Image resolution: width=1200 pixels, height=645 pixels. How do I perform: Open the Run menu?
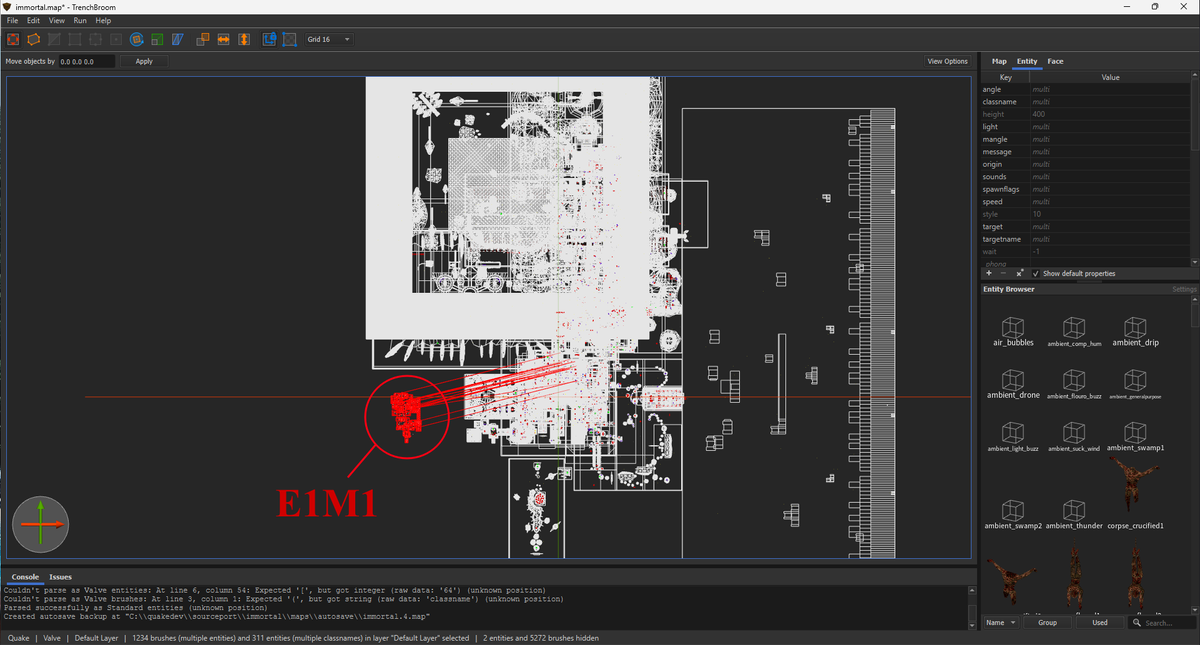[80, 20]
